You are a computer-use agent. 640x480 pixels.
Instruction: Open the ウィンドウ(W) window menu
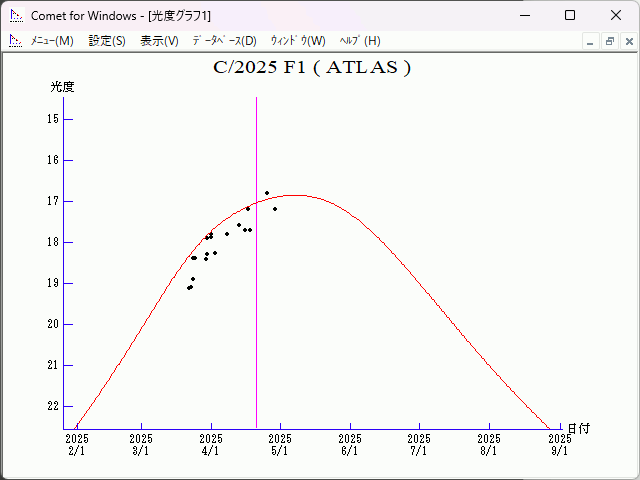click(x=298, y=41)
